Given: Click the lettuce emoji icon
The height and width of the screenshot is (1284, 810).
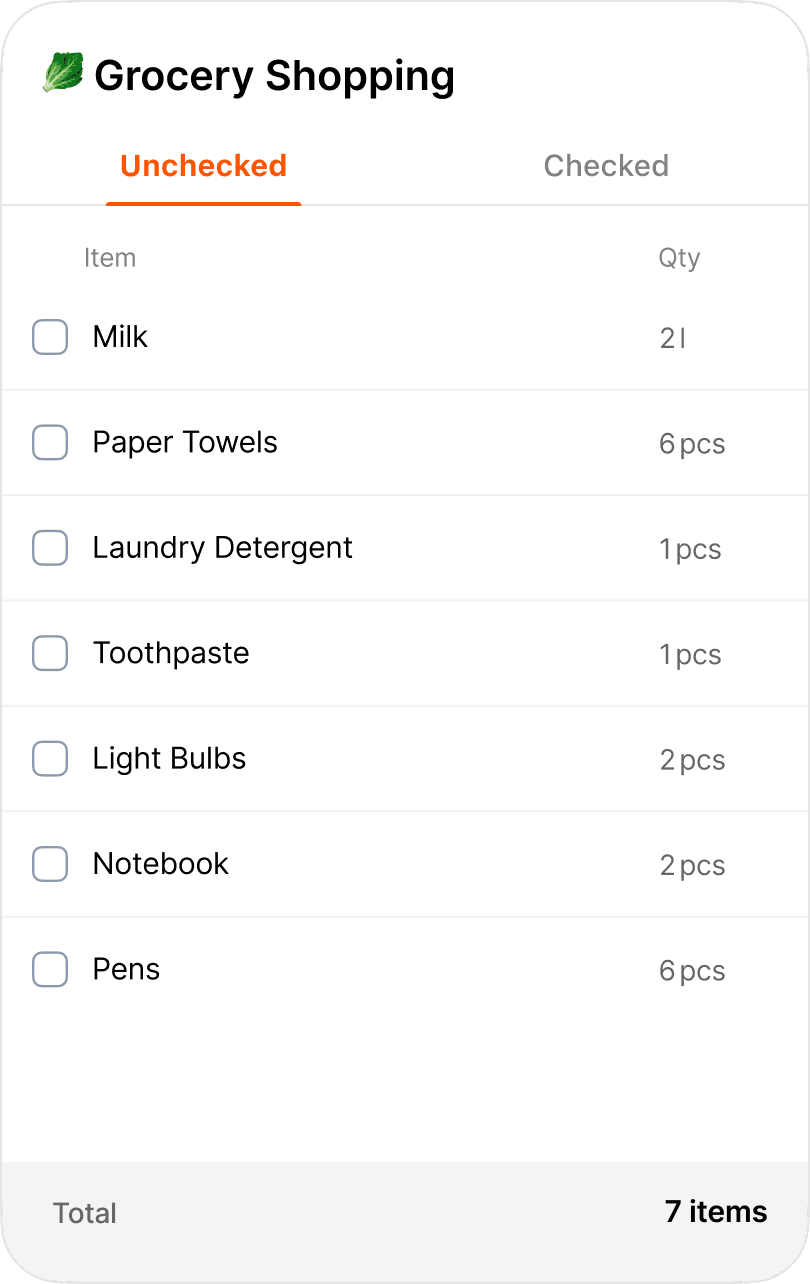Looking at the screenshot, I should (62, 73).
